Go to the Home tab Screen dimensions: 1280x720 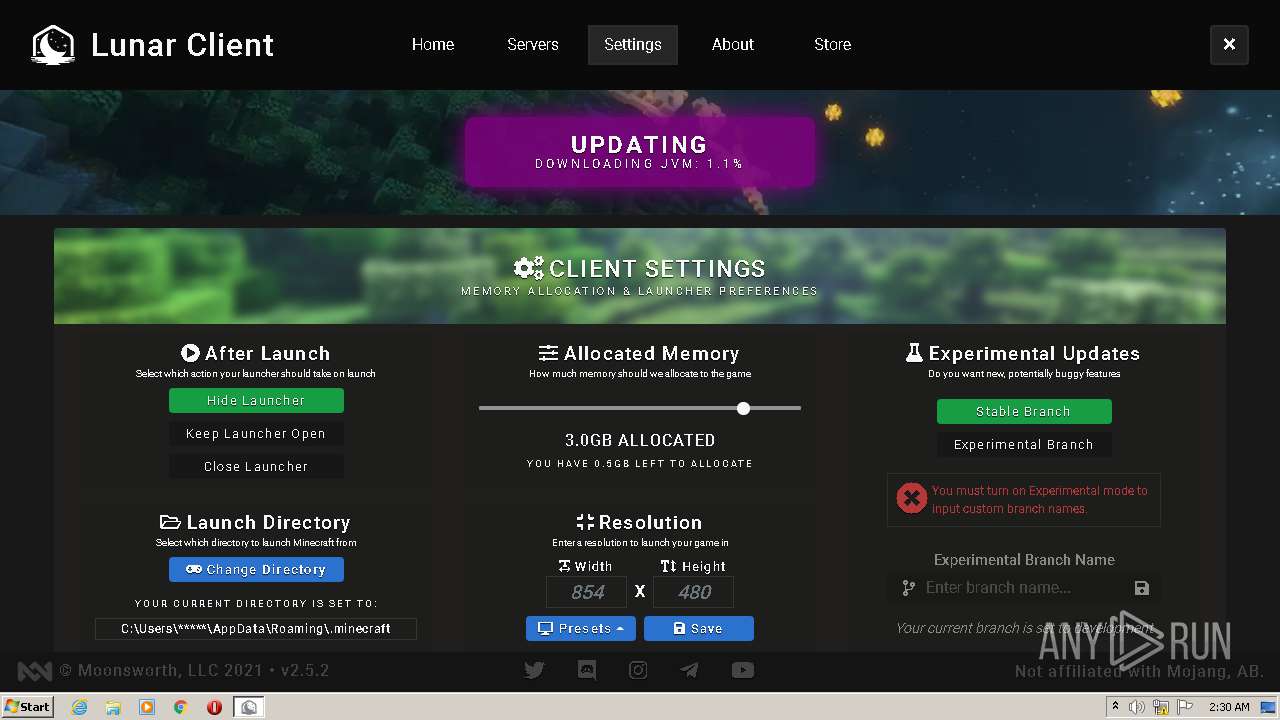[433, 45]
